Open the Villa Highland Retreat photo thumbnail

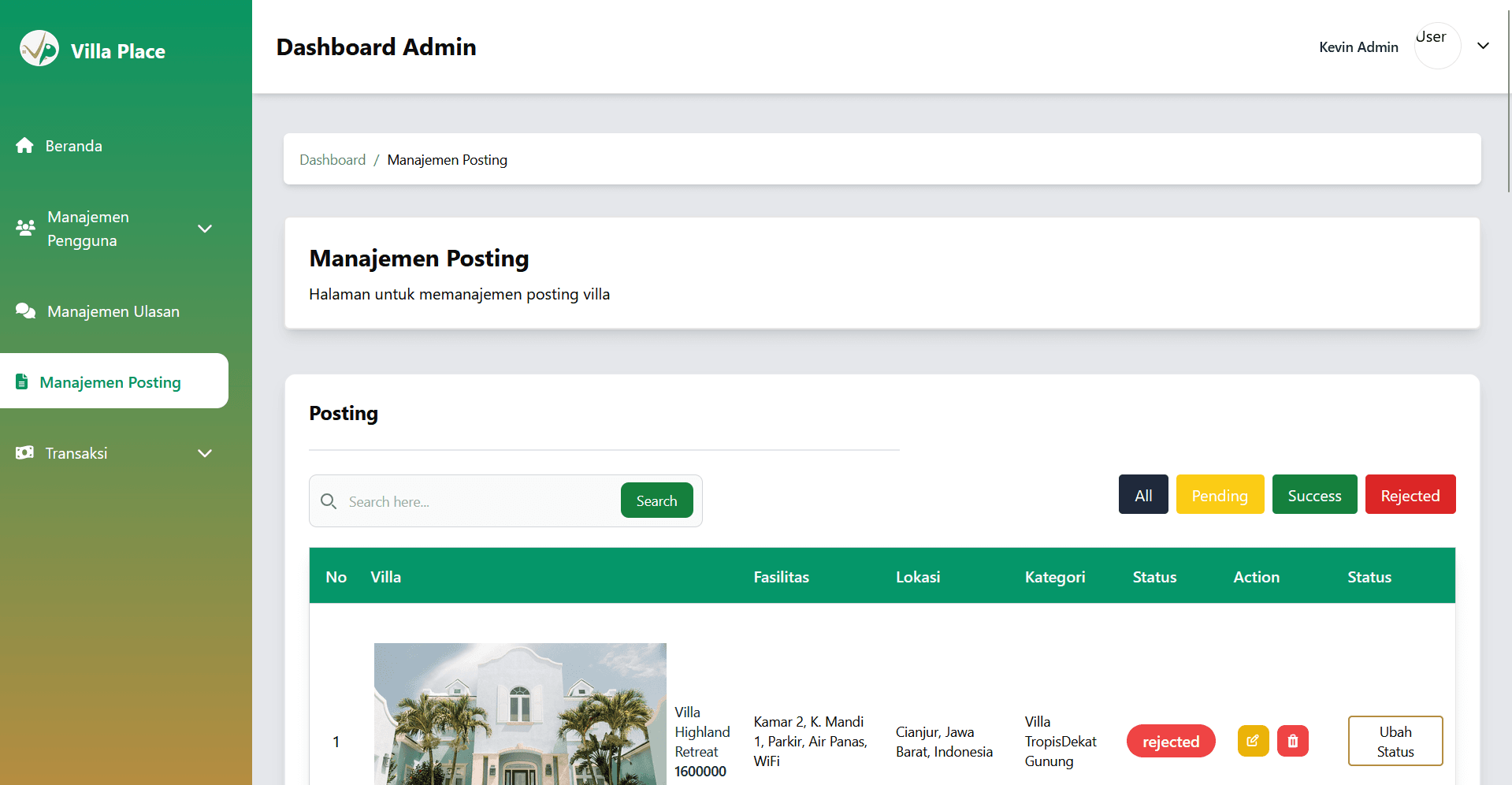click(520, 714)
